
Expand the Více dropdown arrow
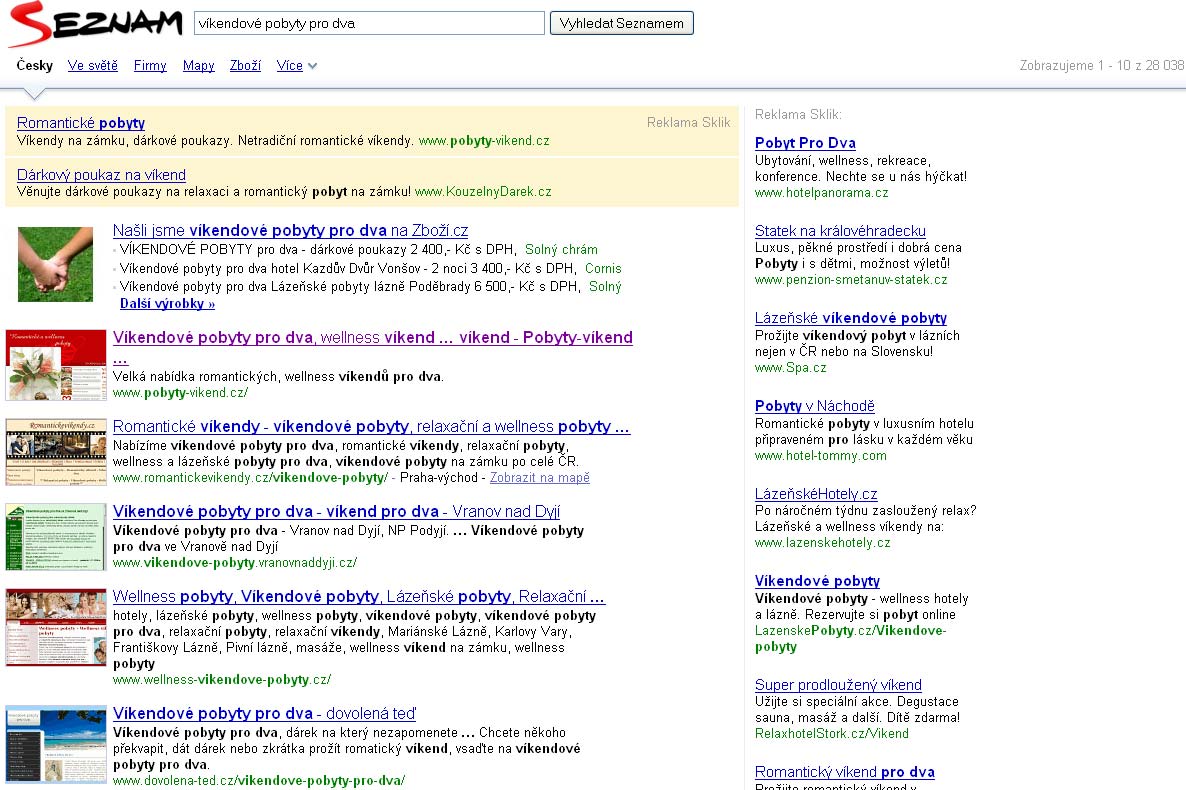click(x=312, y=66)
